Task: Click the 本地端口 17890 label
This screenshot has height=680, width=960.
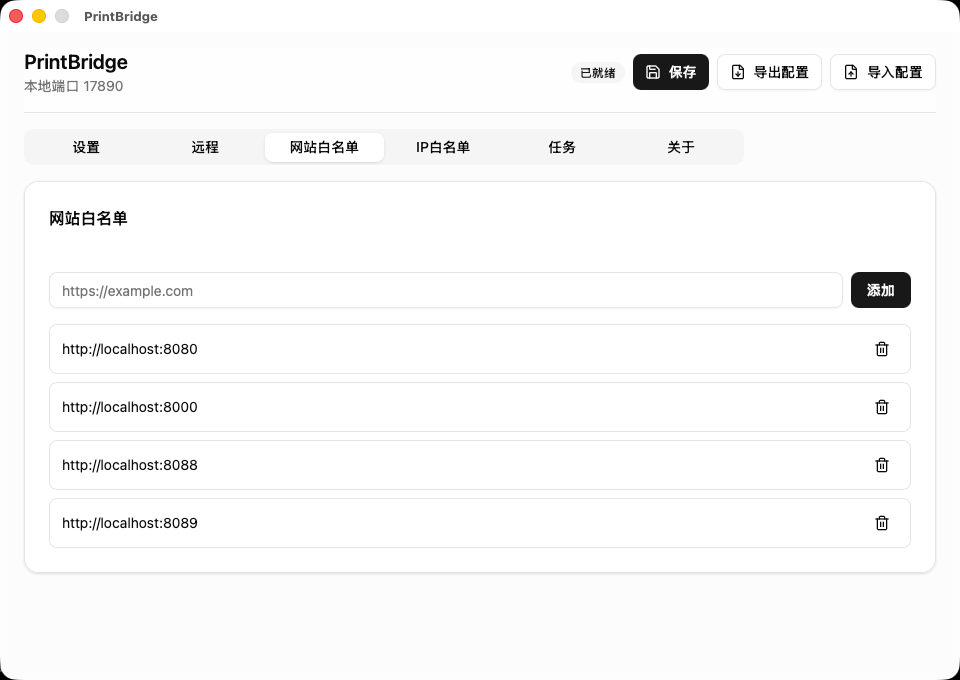Action: [73, 86]
